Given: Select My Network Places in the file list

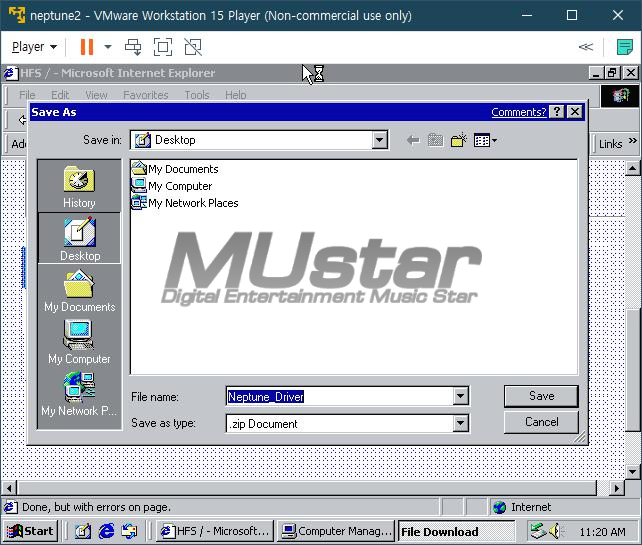Looking at the screenshot, I should click(185, 203).
